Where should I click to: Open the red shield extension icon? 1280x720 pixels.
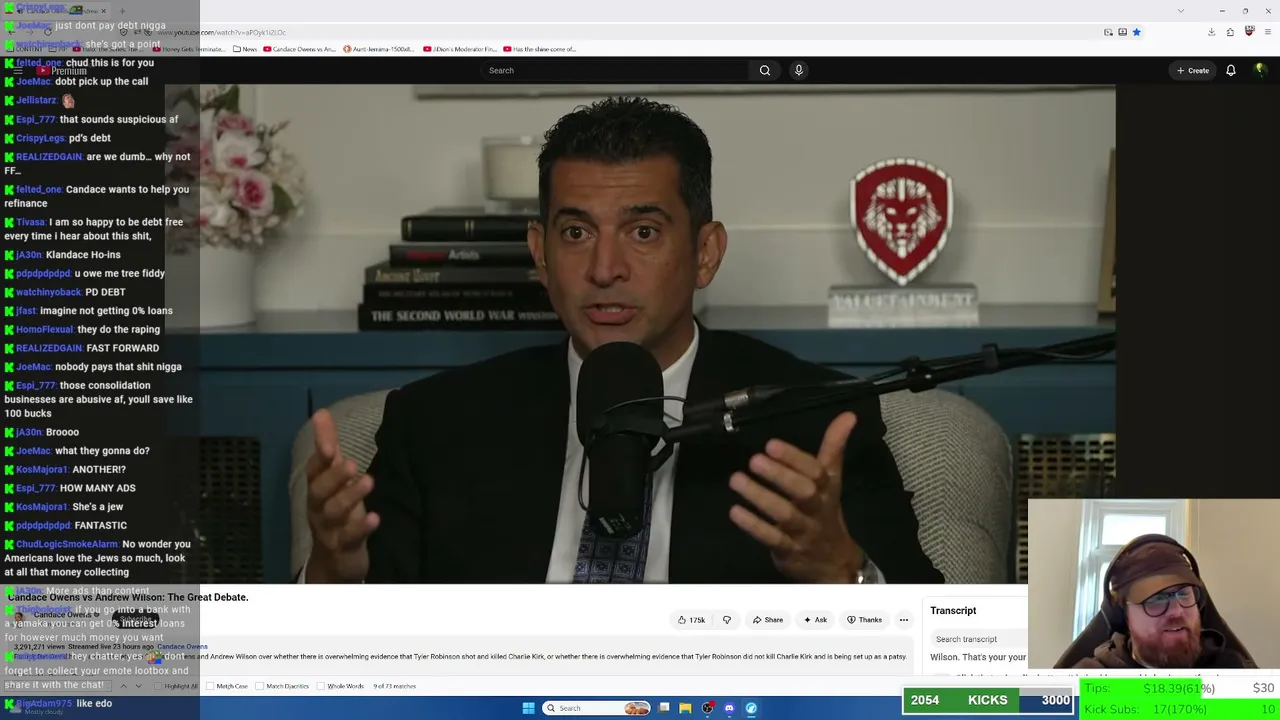pyautogui.click(x=1249, y=32)
